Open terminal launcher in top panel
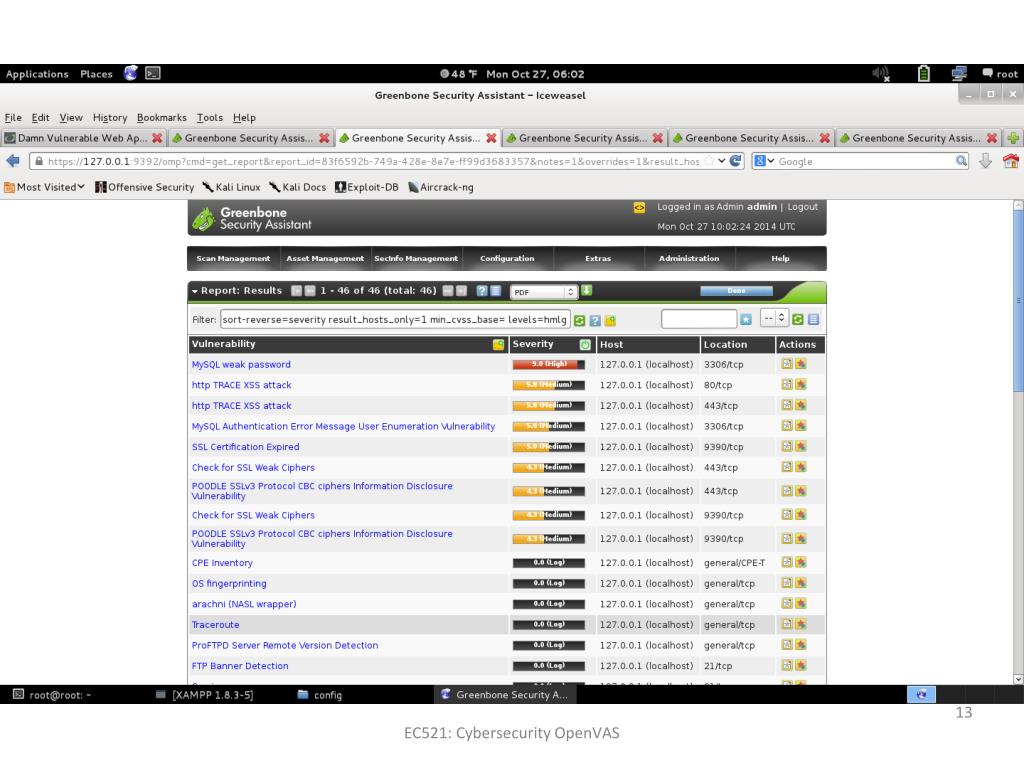Viewport: 1024px width, 768px height. (153, 73)
